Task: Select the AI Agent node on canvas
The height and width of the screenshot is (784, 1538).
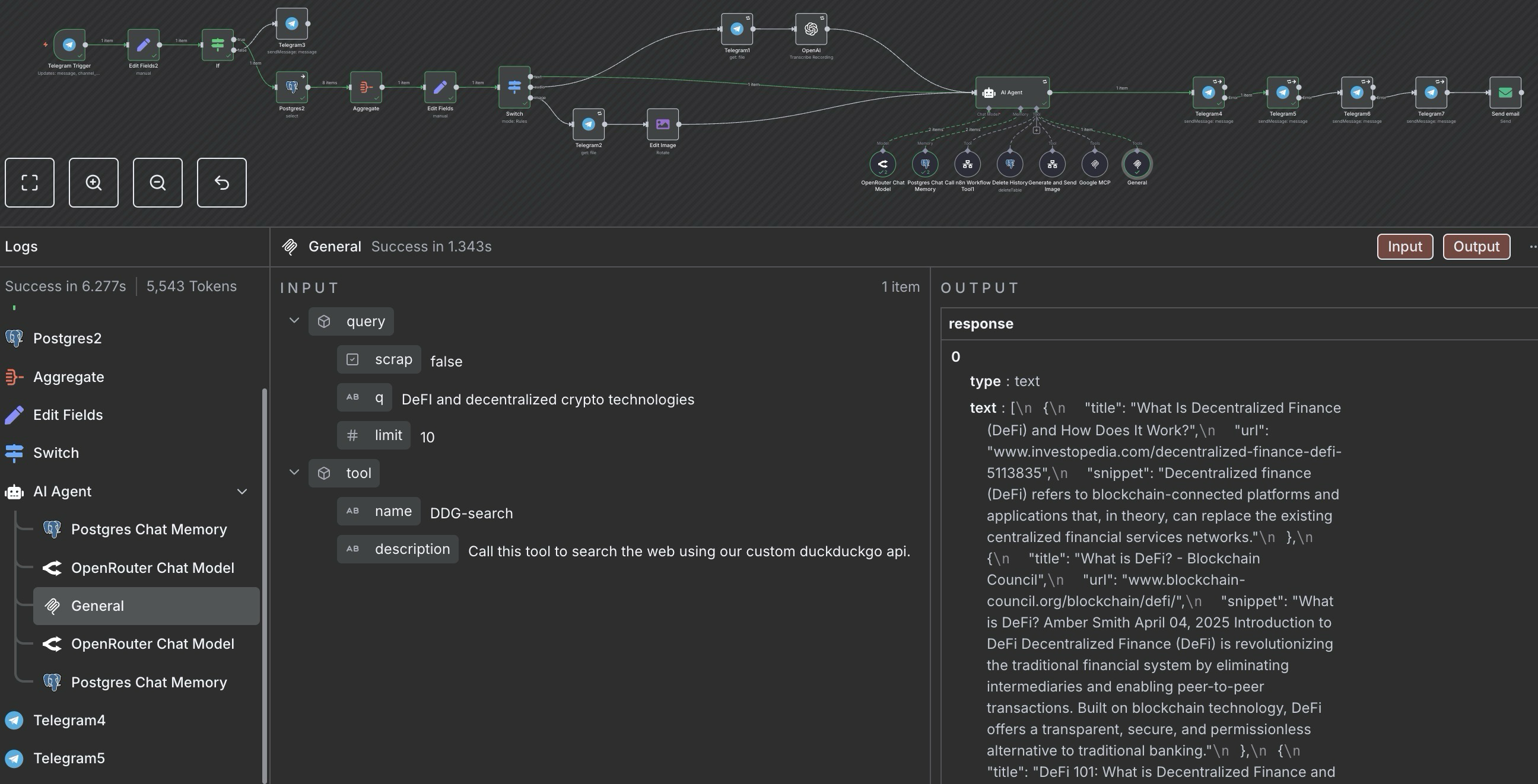Action: (x=1012, y=93)
